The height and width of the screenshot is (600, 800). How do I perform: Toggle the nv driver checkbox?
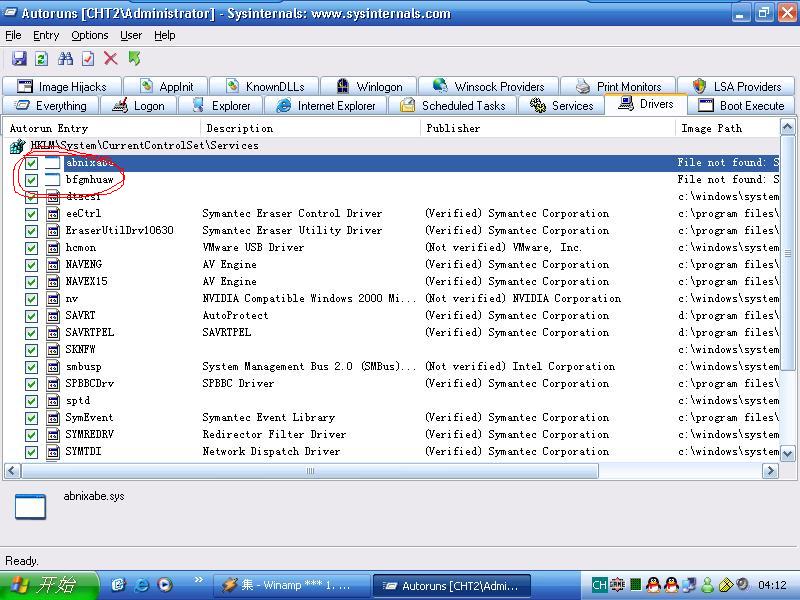(x=31, y=299)
